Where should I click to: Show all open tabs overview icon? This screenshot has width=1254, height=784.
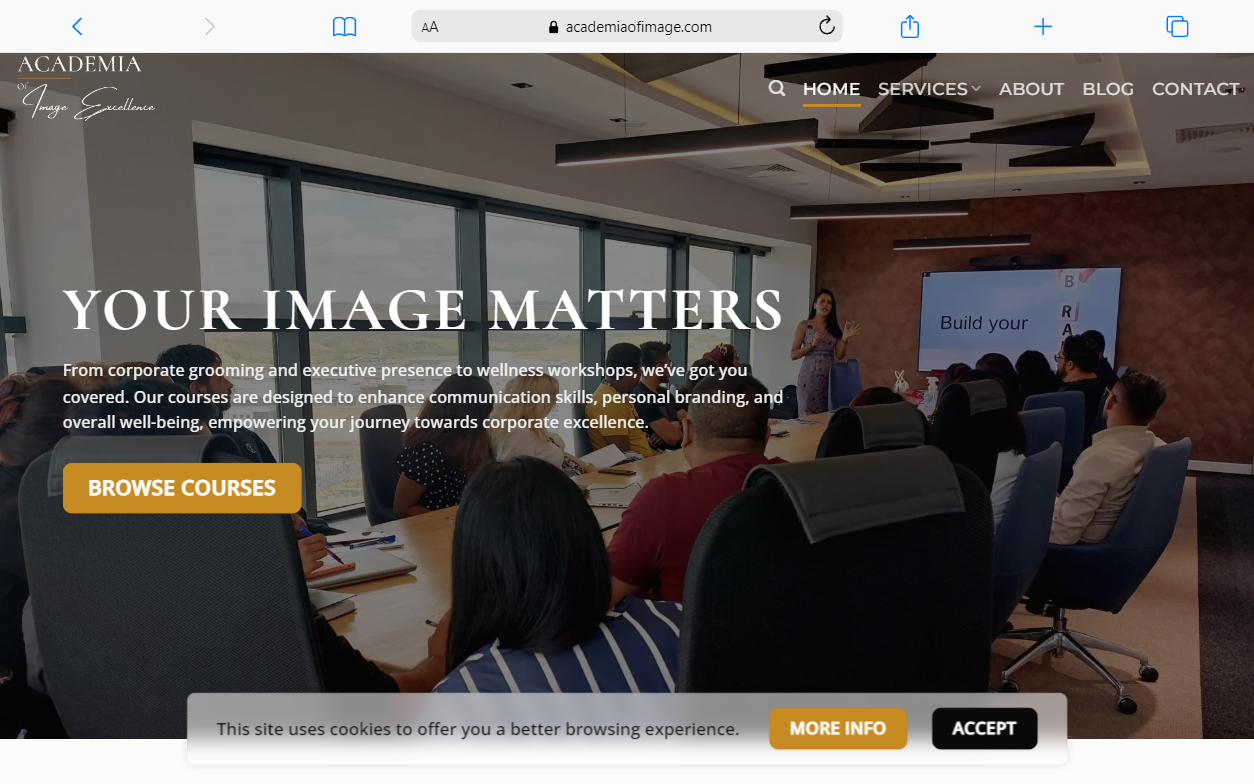(x=1177, y=27)
